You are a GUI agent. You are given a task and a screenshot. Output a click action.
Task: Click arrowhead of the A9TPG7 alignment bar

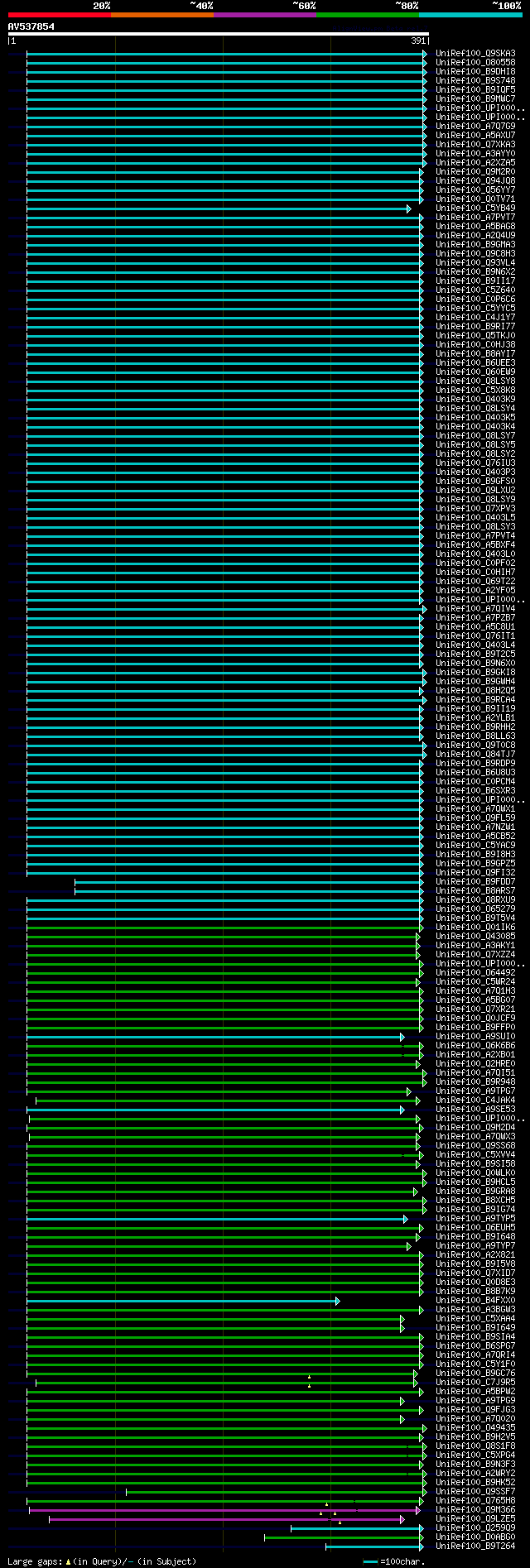[408, 1092]
